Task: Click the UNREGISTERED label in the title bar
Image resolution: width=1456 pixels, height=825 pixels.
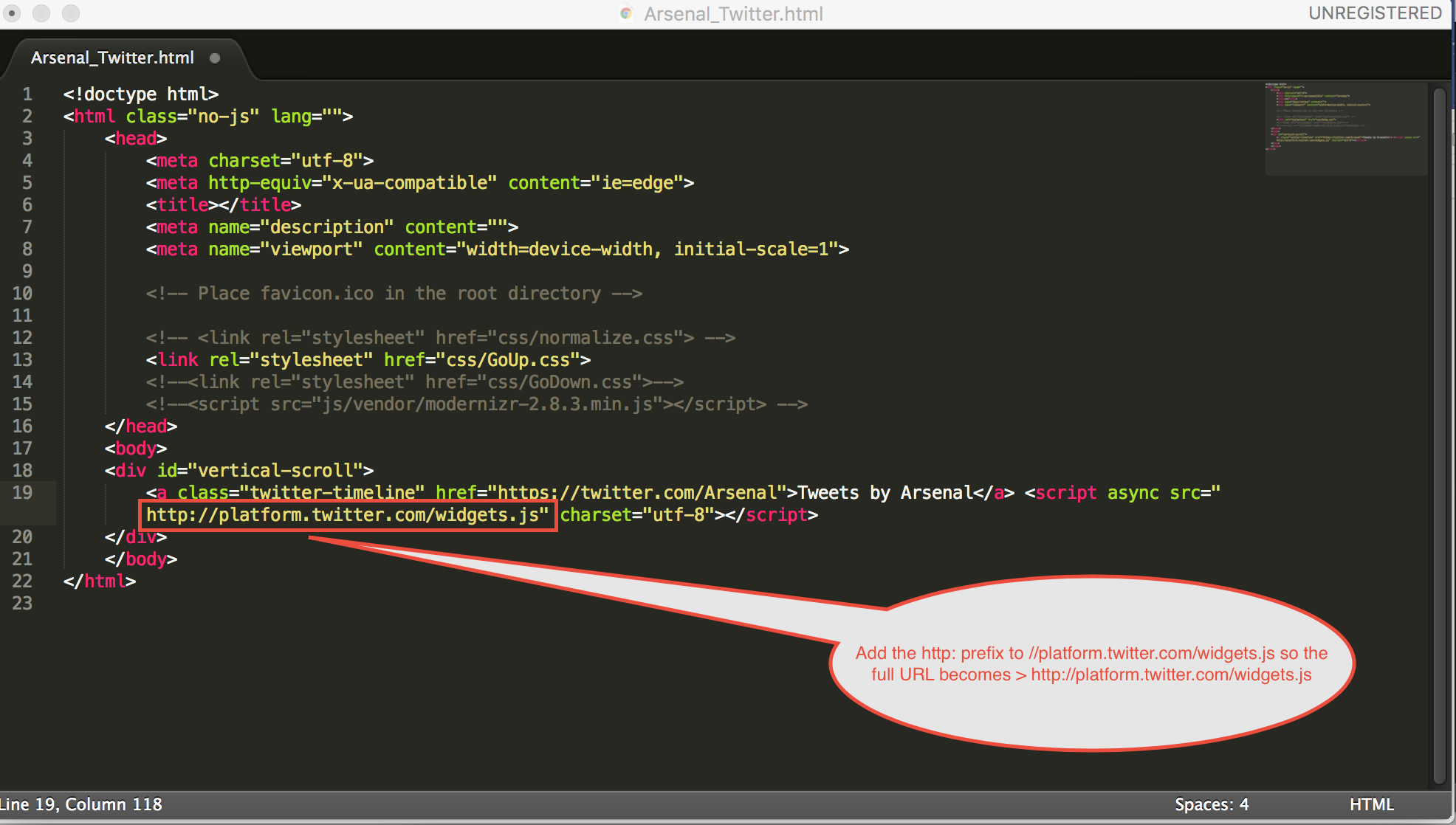Action: pyautogui.click(x=1375, y=13)
